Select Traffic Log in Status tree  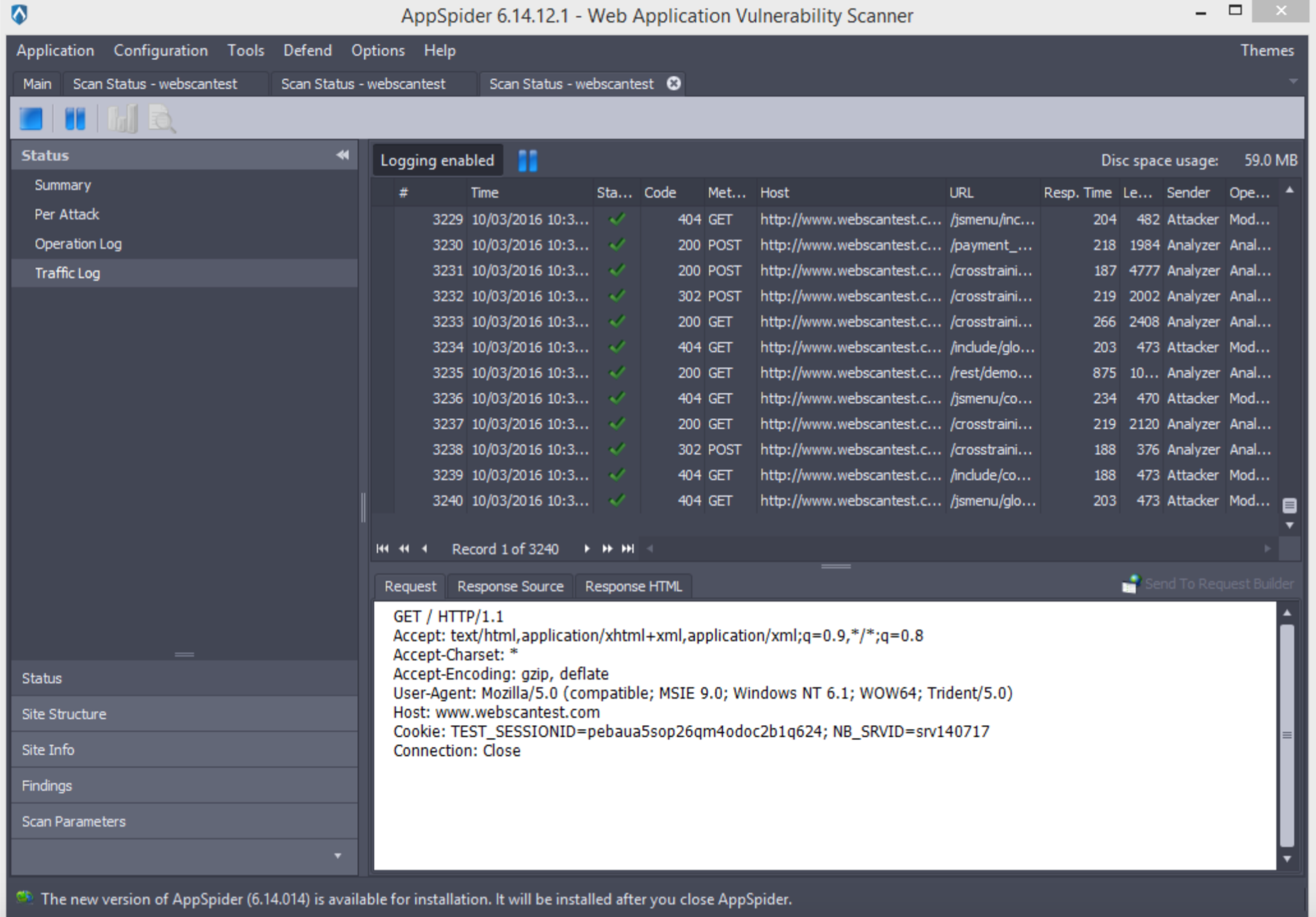pos(184,273)
